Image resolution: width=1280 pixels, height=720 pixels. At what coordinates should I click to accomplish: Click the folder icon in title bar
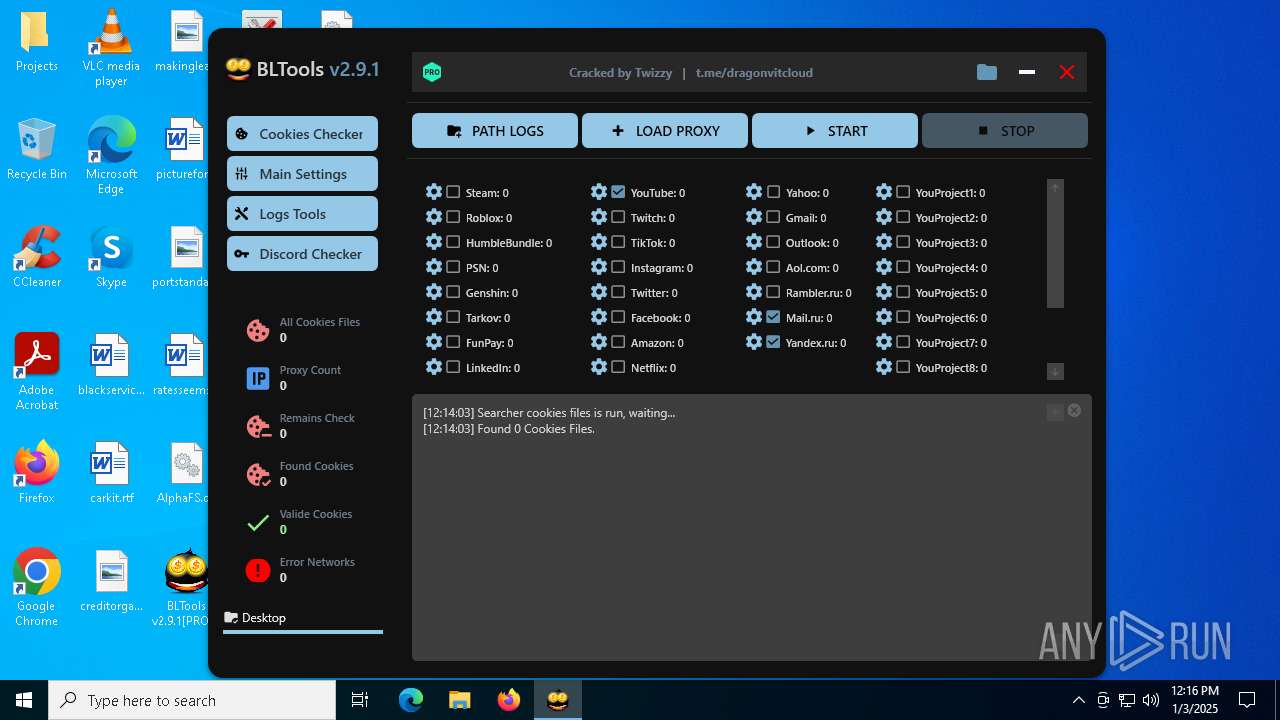[x=987, y=72]
